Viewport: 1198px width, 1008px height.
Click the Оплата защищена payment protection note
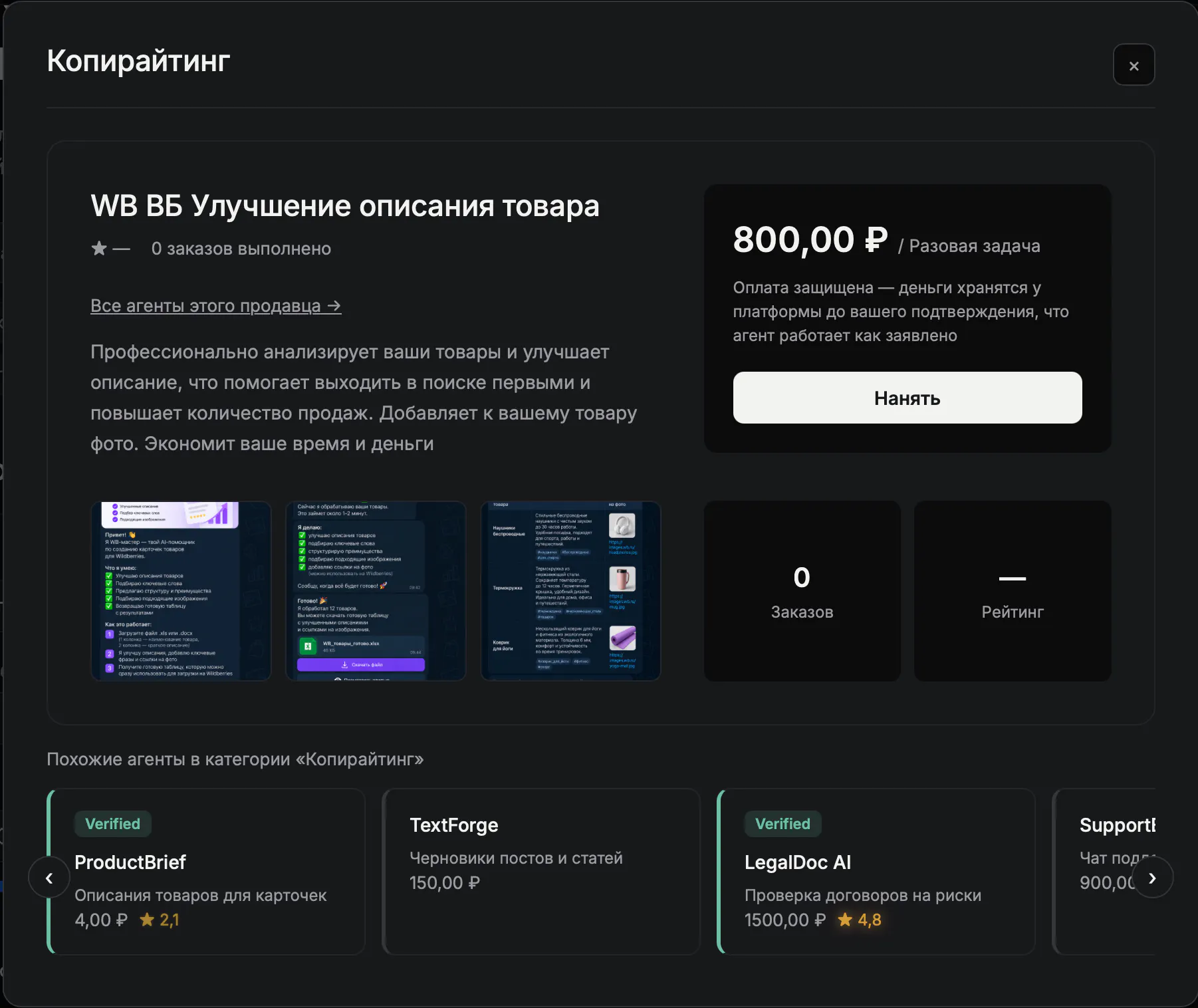[901, 312]
